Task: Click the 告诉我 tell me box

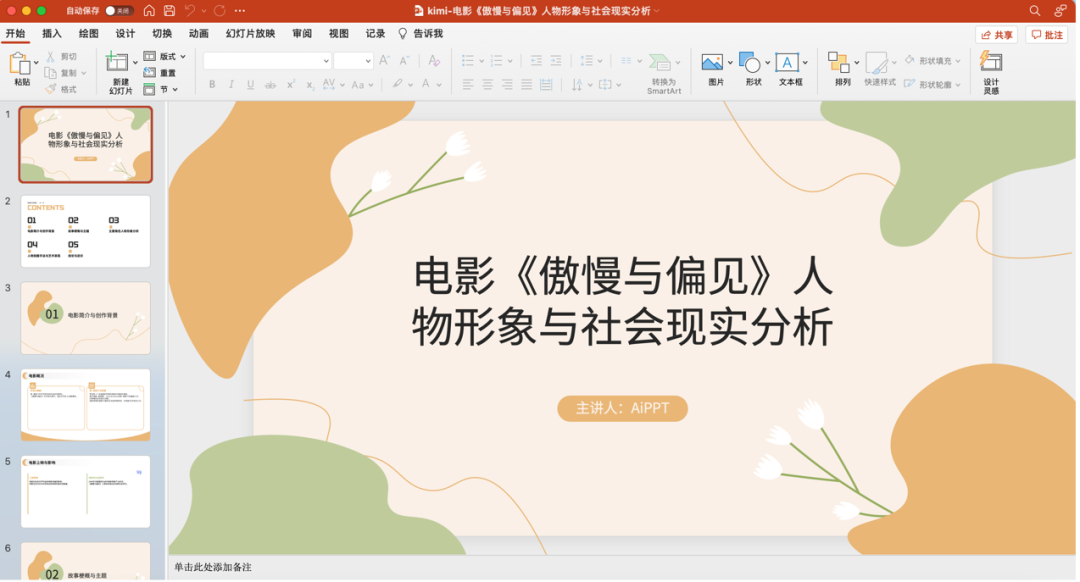Action: click(x=421, y=33)
